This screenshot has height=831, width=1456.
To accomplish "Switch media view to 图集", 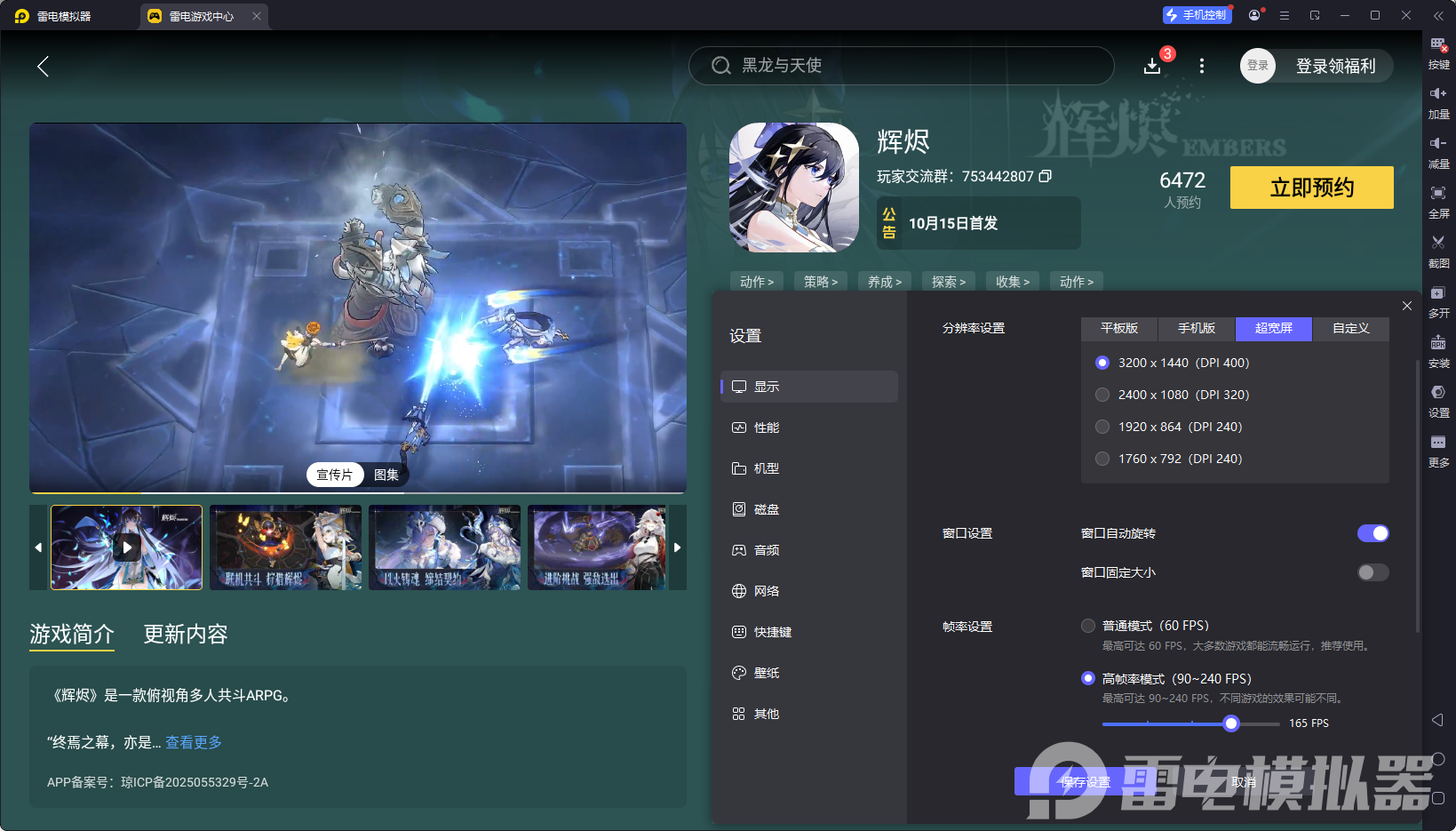I will point(386,475).
